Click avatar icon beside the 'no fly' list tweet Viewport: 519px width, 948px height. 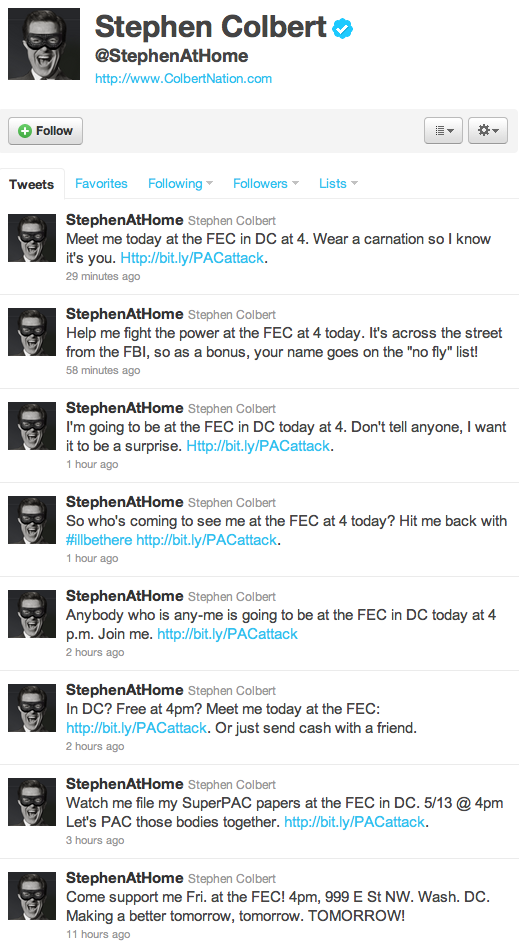coord(32,332)
